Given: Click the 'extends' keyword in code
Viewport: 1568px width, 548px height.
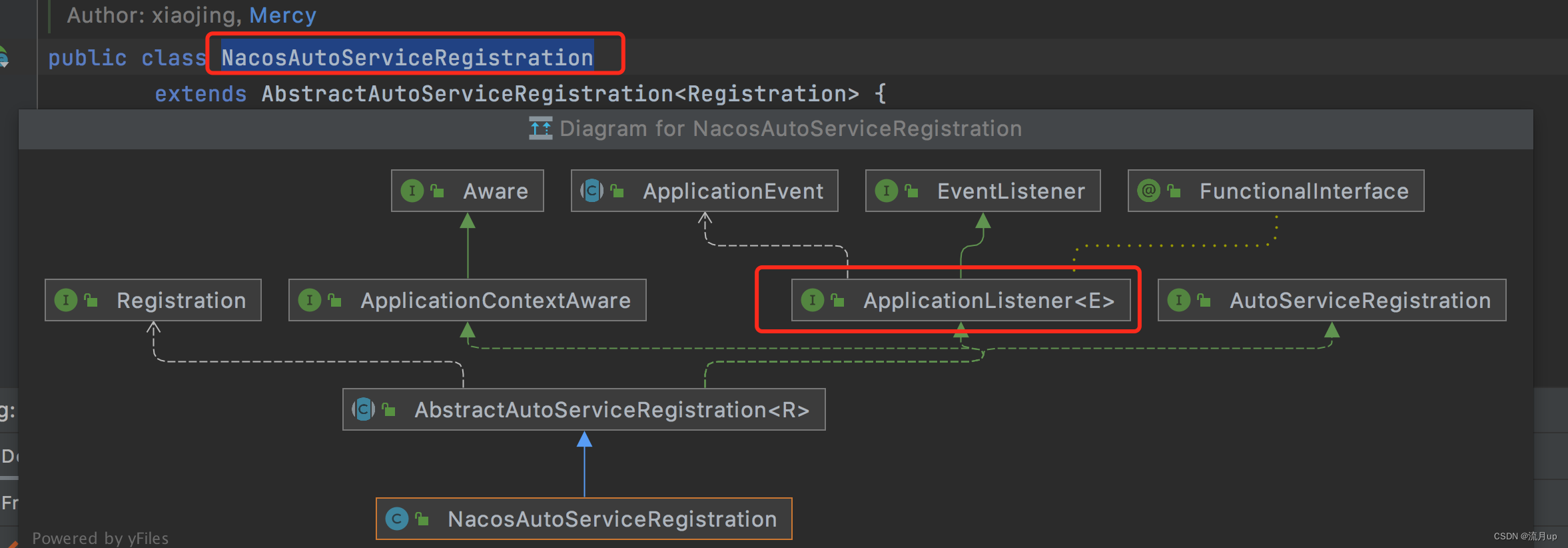Looking at the screenshot, I should click(200, 94).
